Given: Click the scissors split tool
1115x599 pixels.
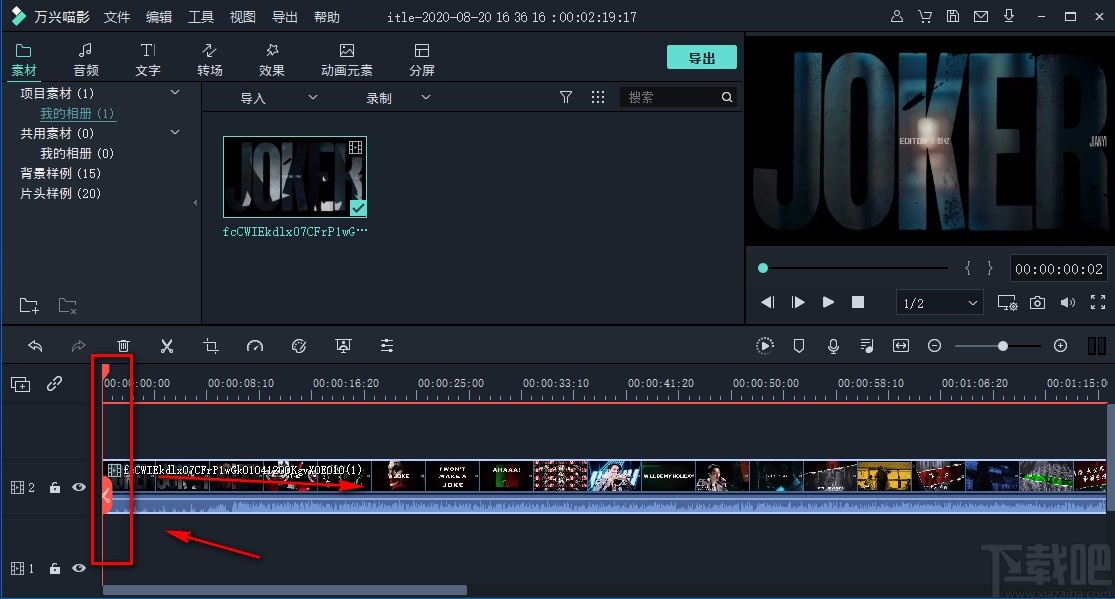Looking at the screenshot, I should click(167, 346).
